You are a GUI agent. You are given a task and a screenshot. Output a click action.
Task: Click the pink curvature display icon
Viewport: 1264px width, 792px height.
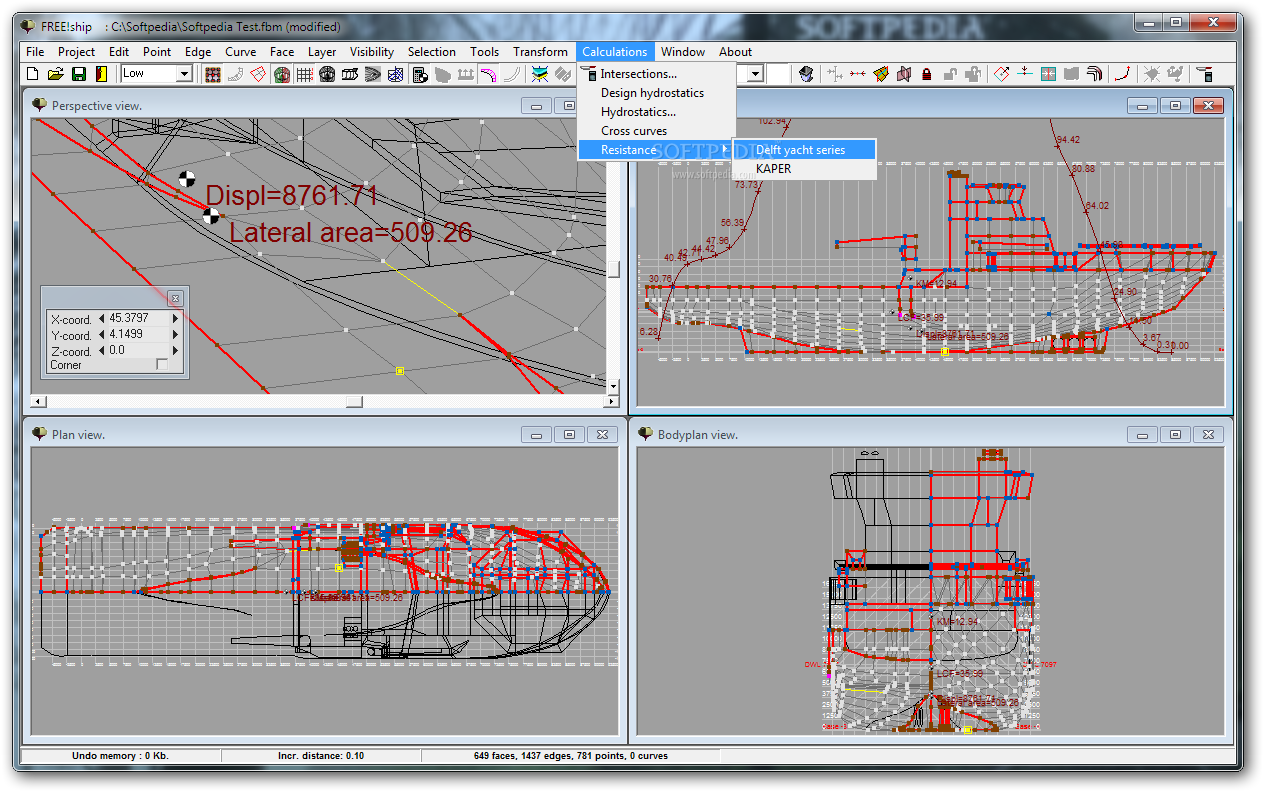(488, 74)
